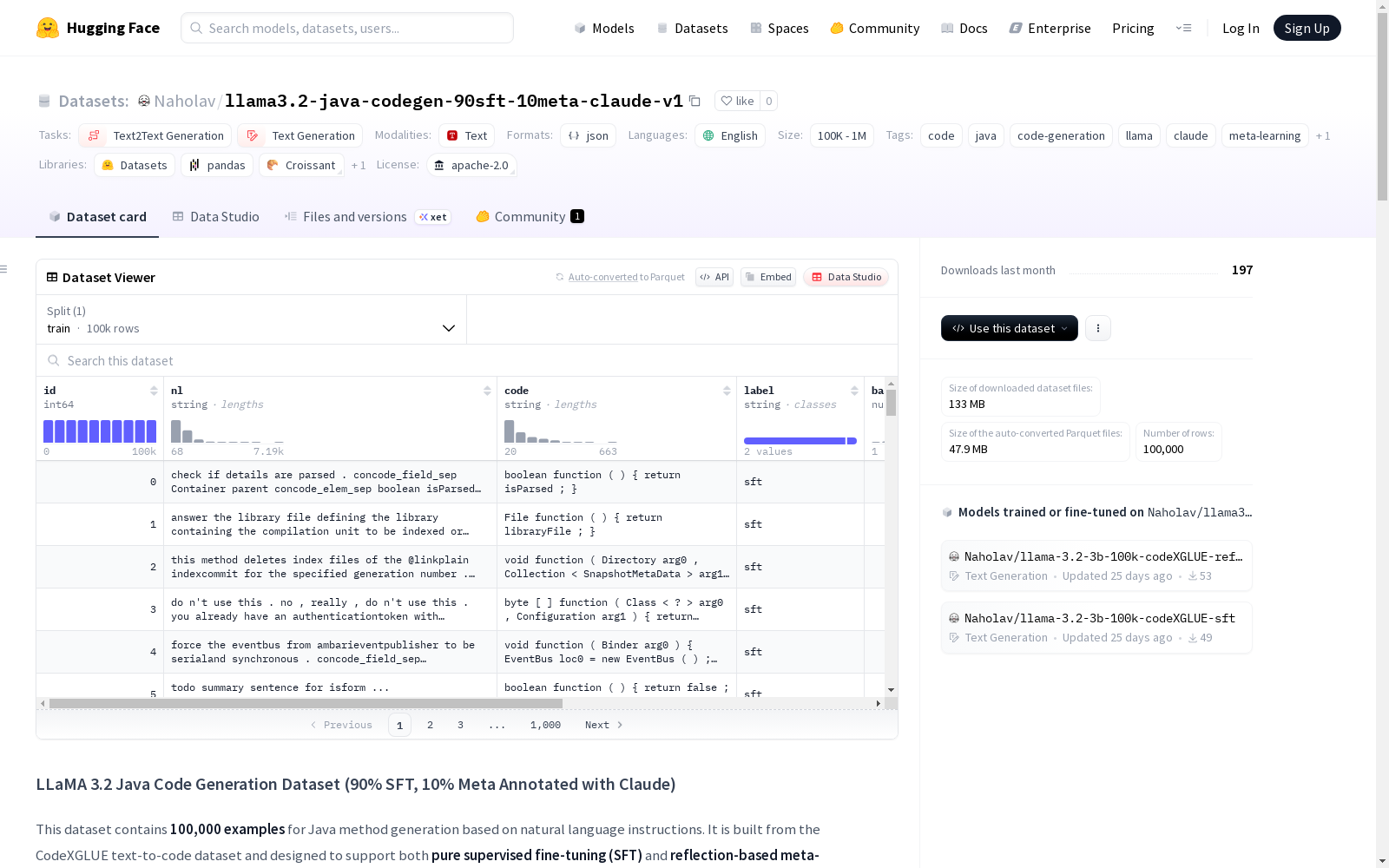Click the meta-learning tag
Screen dimensions: 1389x868
tap(1265, 135)
